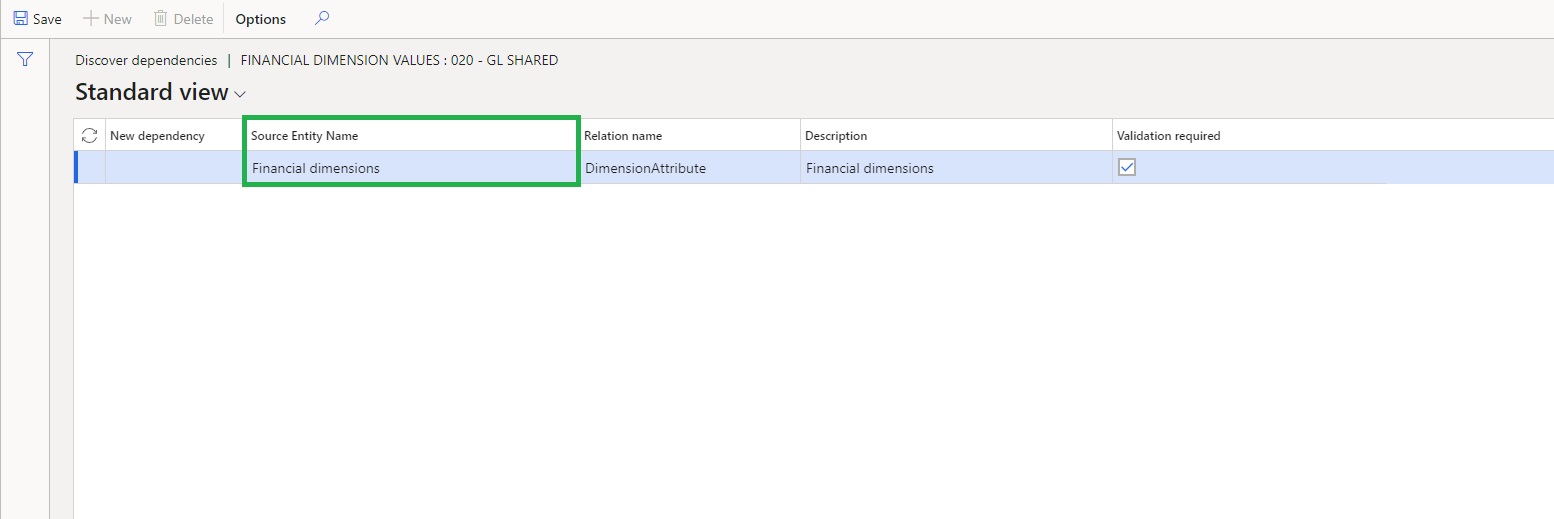
Task: Click Validation required column header
Action: click(1168, 136)
